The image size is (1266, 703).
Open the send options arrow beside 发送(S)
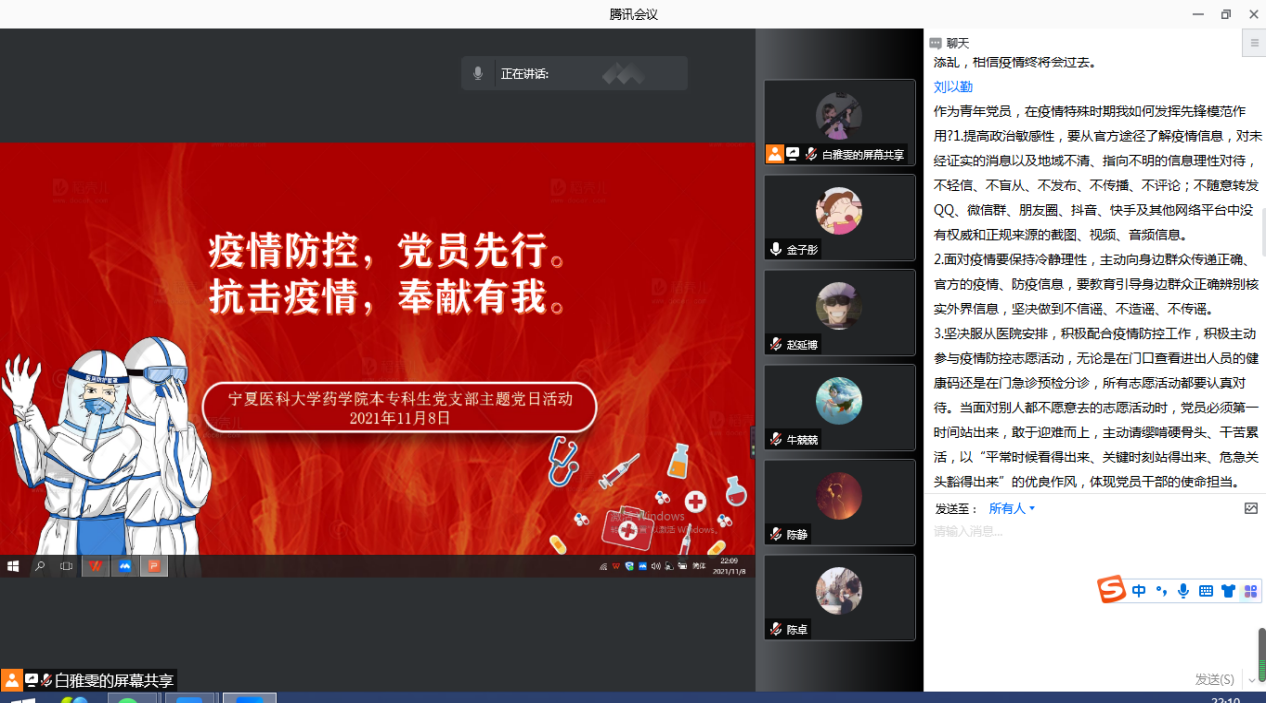tap(1252, 680)
